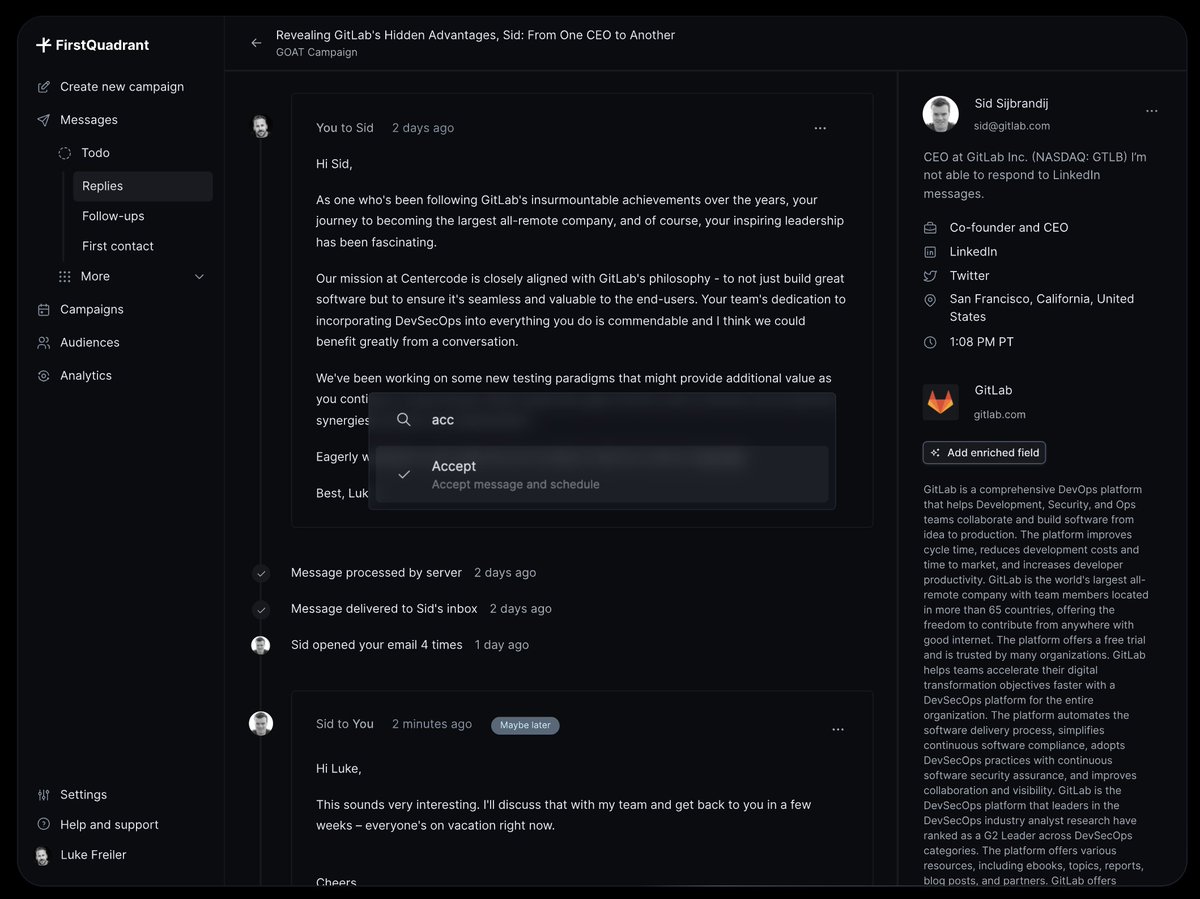Select the Replies item
Viewport: 1200px width, 899px height.
143,186
